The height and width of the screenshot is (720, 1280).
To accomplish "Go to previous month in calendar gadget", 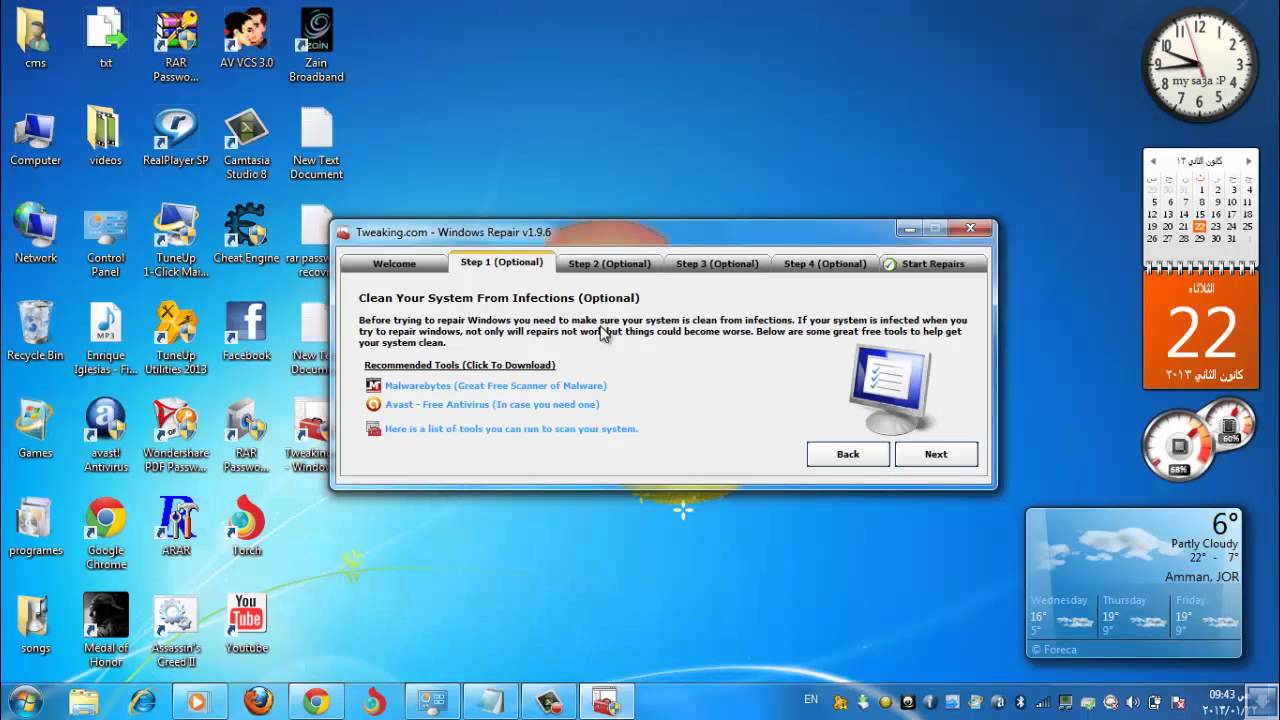I will pos(1152,161).
